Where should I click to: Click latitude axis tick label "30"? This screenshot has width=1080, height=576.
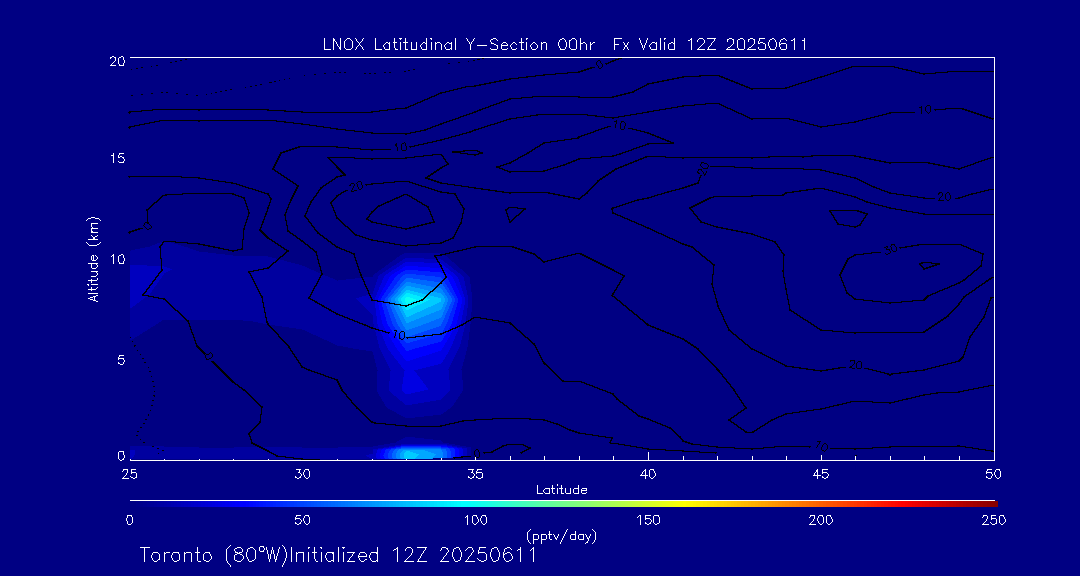click(x=302, y=474)
